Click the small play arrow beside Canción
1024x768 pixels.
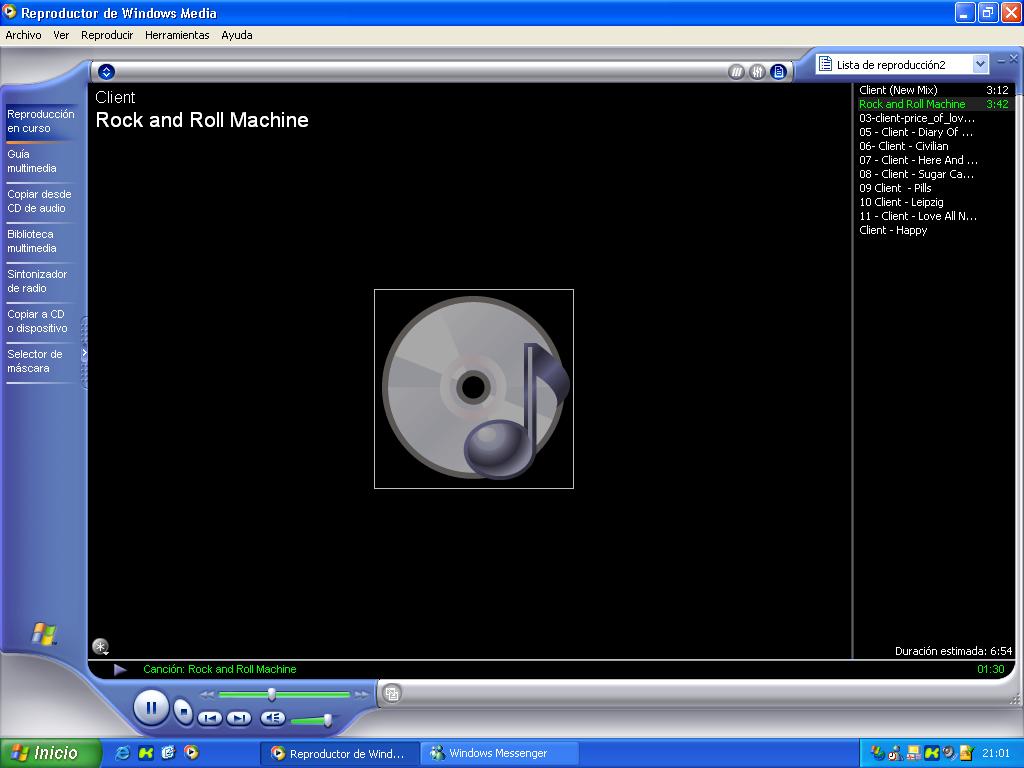[x=120, y=669]
